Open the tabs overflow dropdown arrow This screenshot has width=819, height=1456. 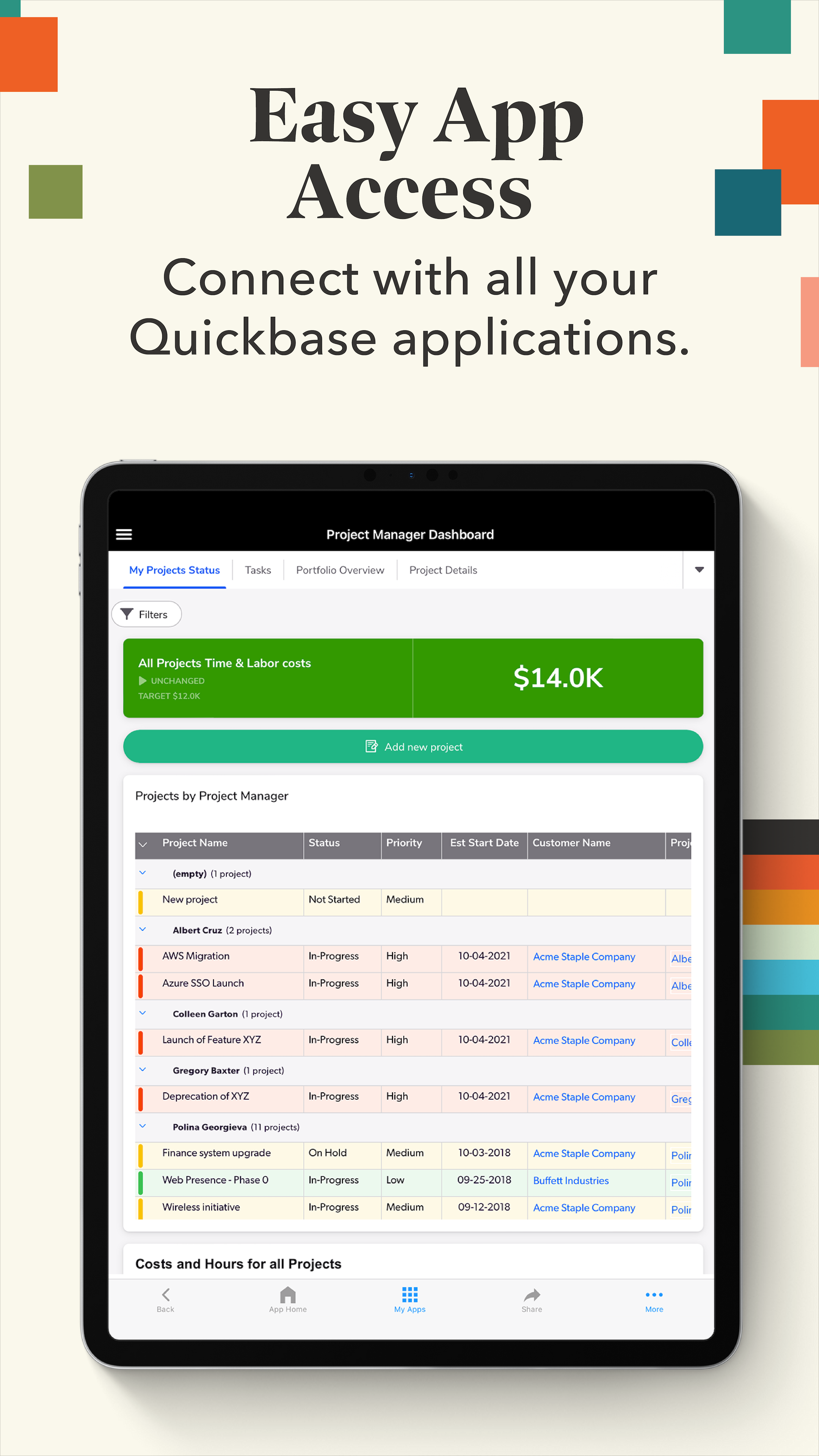pyautogui.click(x=699, y=570)
